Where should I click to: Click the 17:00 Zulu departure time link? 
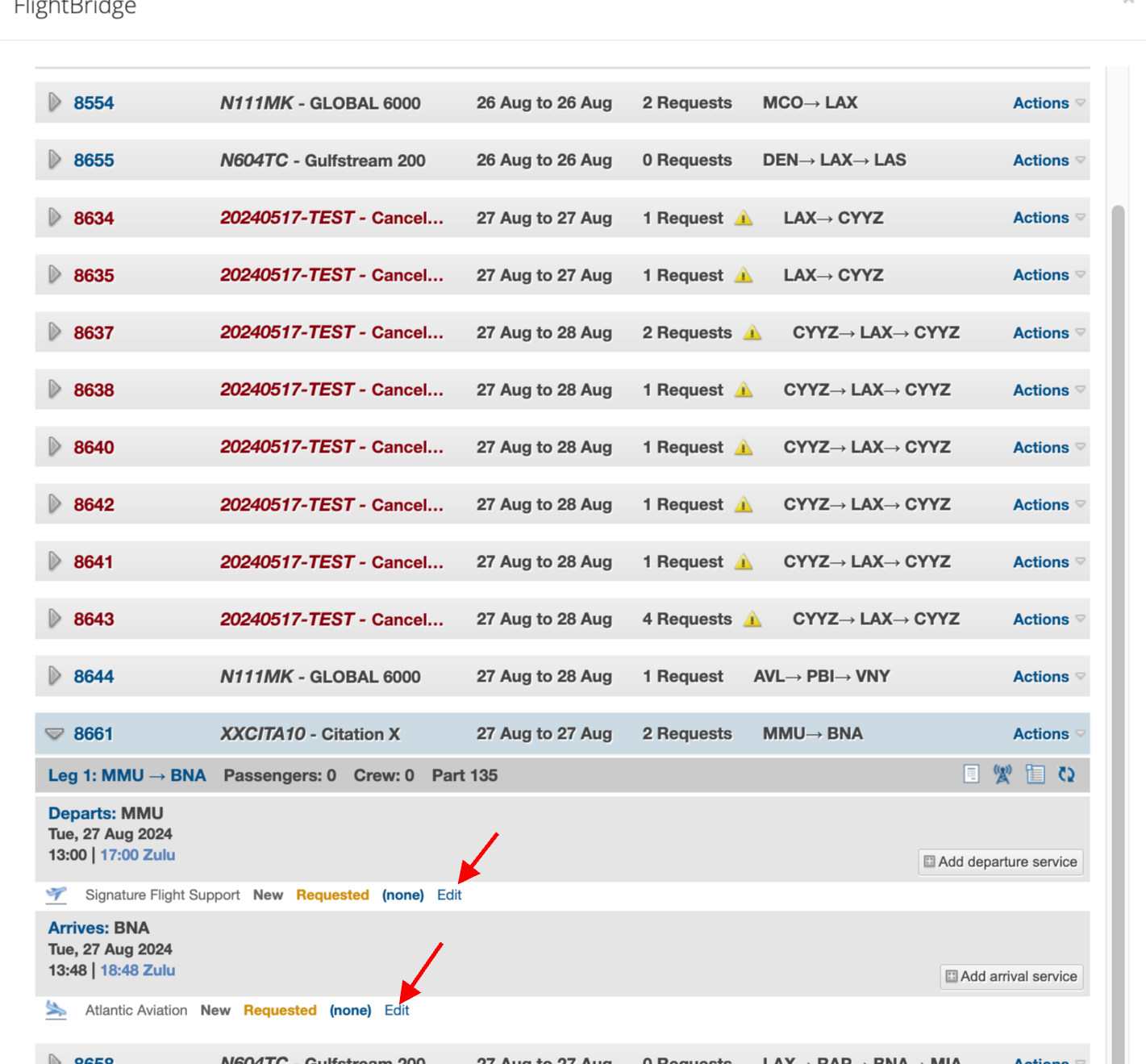137,855
